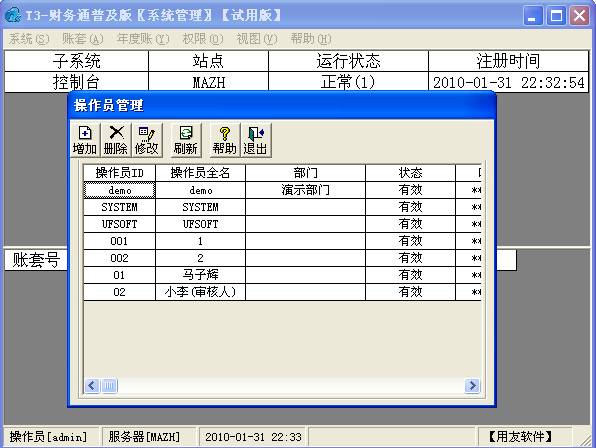The image size is (596, 448).
Task: Click status bar date 2010-01-31 22:33
Action: point(253,437)
